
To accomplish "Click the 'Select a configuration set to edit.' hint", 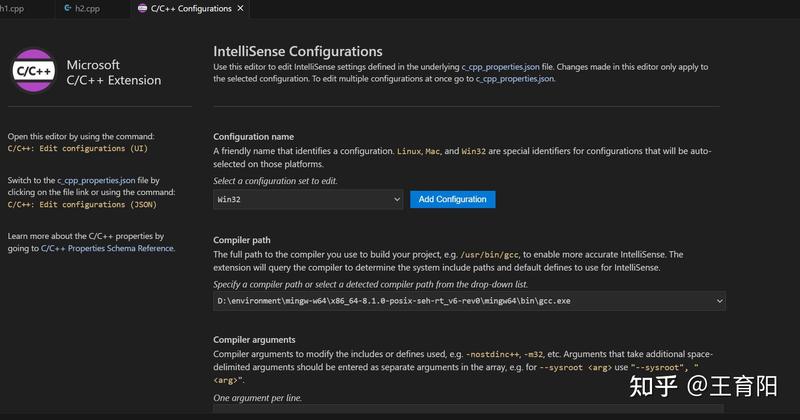I will pyautogui.click(x=276, y=181).
